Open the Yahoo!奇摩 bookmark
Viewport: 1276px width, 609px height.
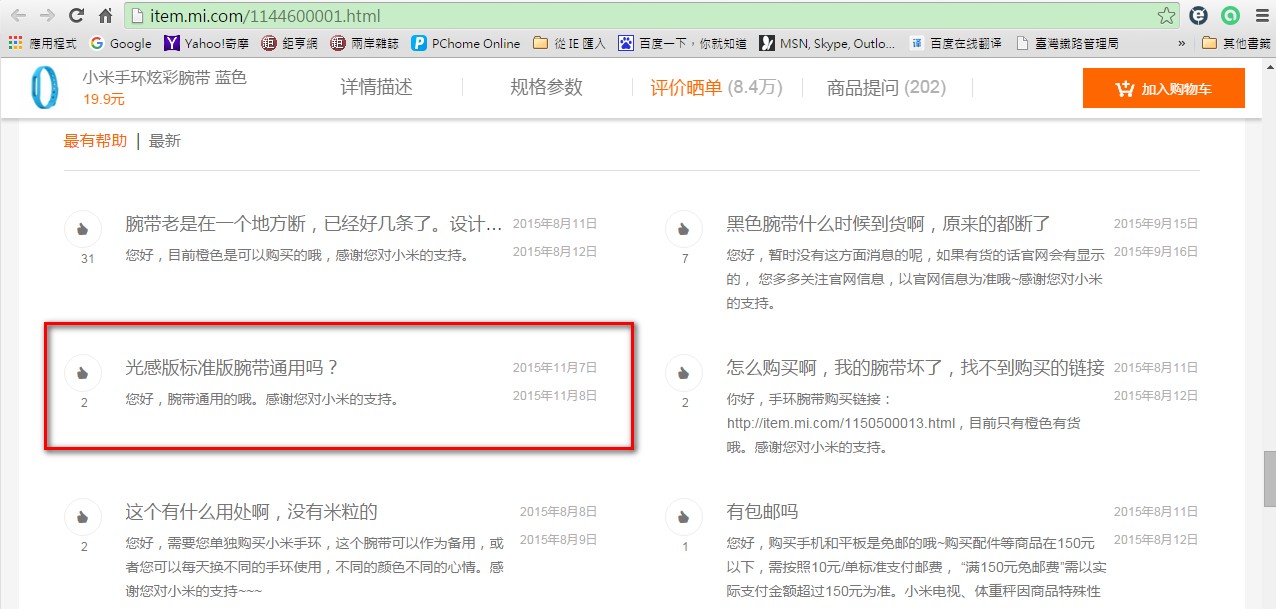tap(207, 43)
